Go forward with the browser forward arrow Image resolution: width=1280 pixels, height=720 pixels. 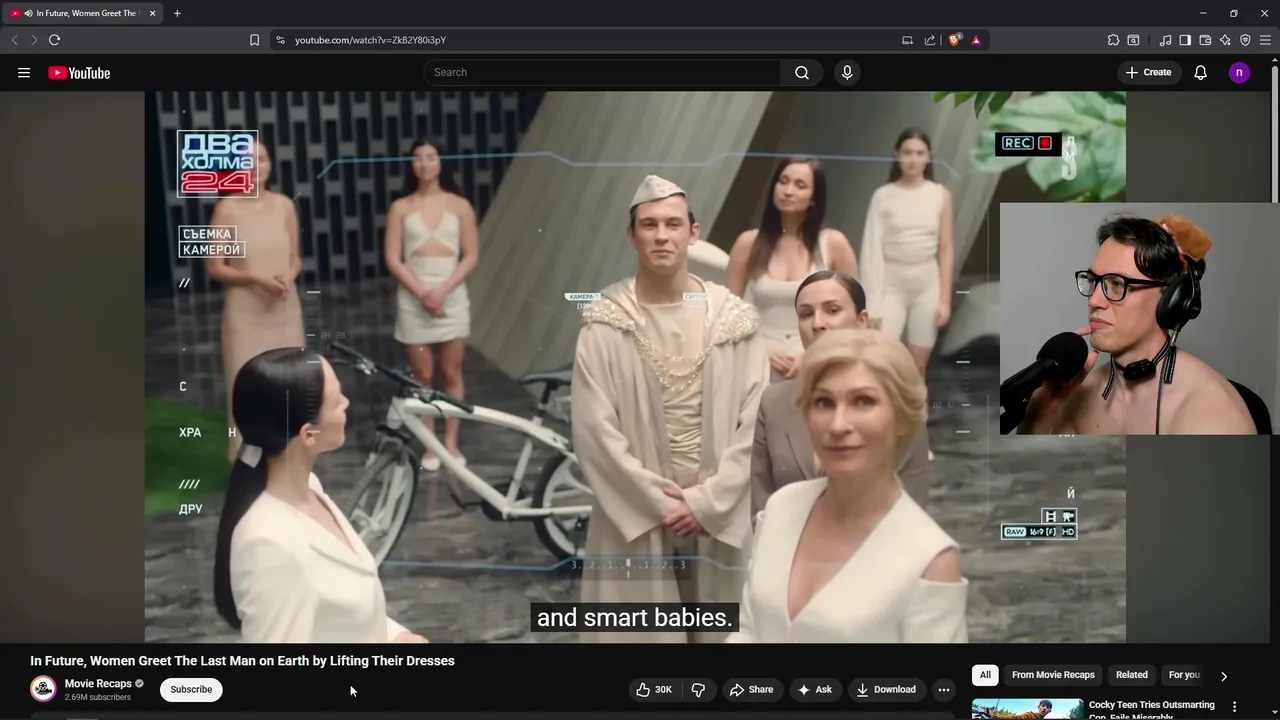pos(33,40)
